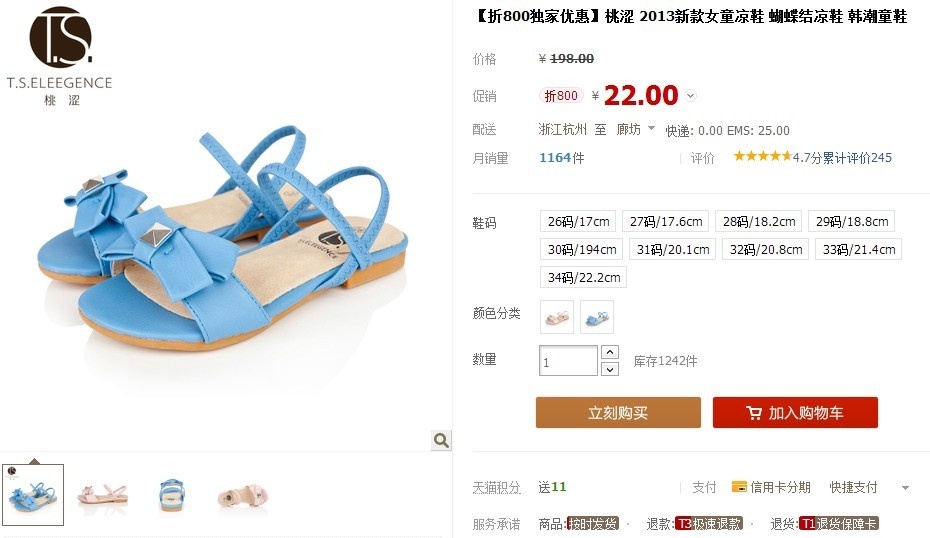Increase quantity with the up stepper arrow
The image size is (930, 538).
(610, 352)
